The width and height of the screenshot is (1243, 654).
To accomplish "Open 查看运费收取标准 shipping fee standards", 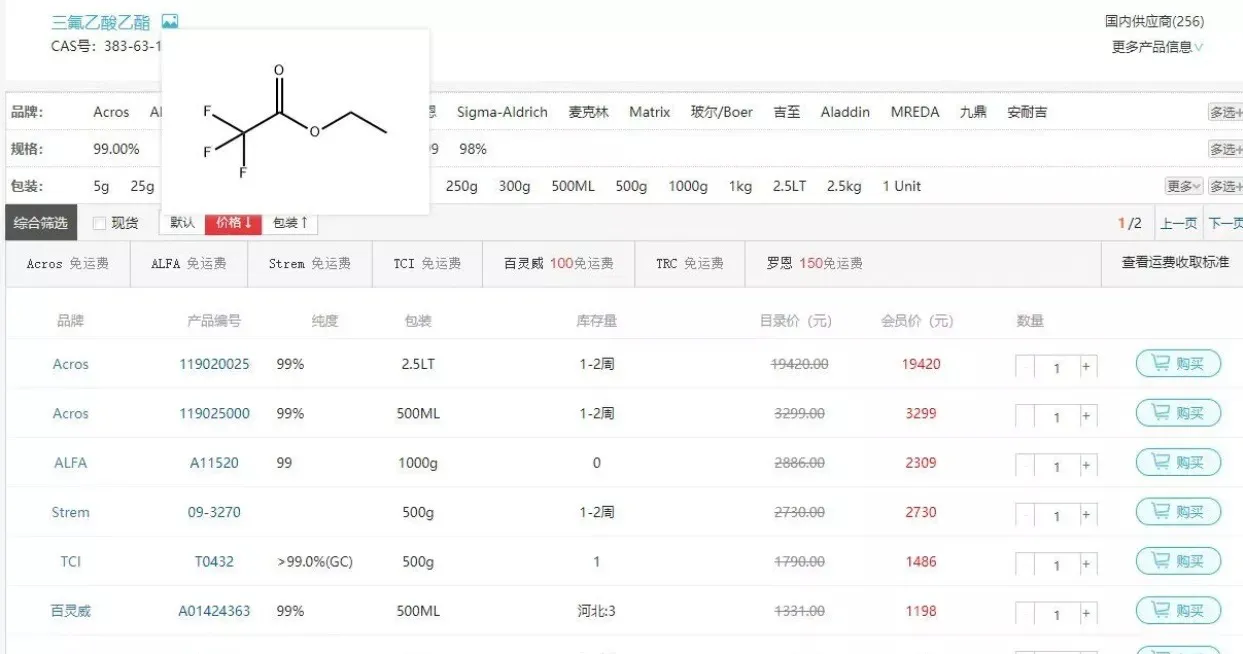I will click(x=1175, y=263).
